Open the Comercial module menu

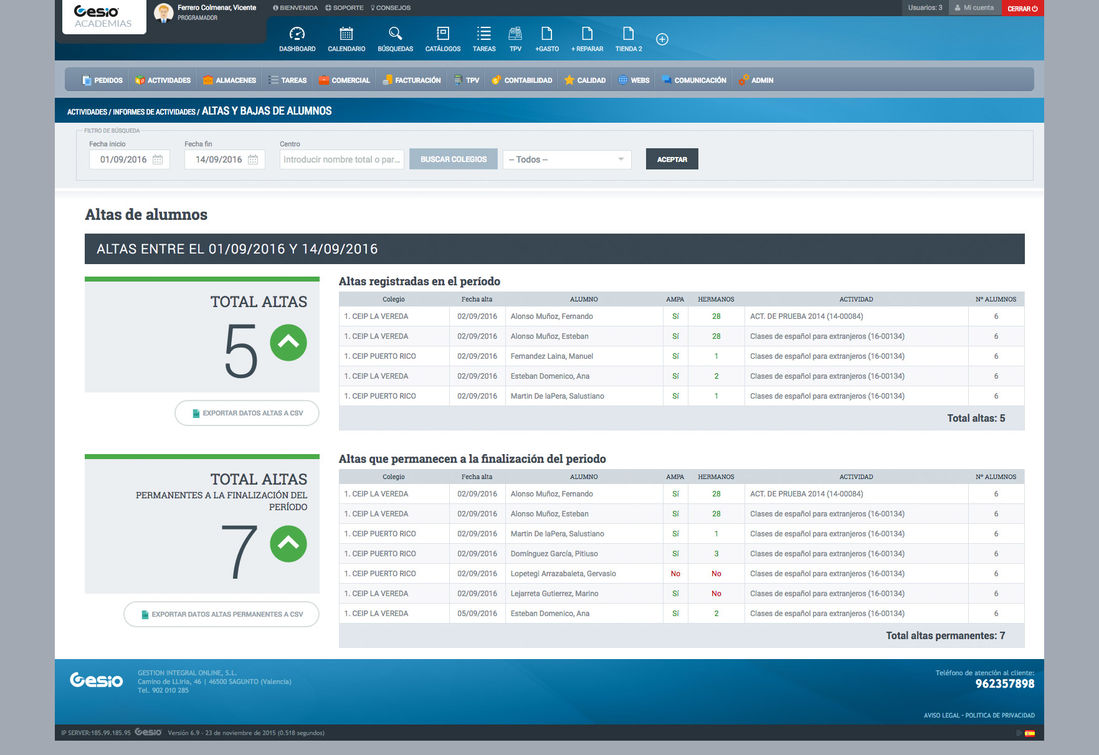344,81
